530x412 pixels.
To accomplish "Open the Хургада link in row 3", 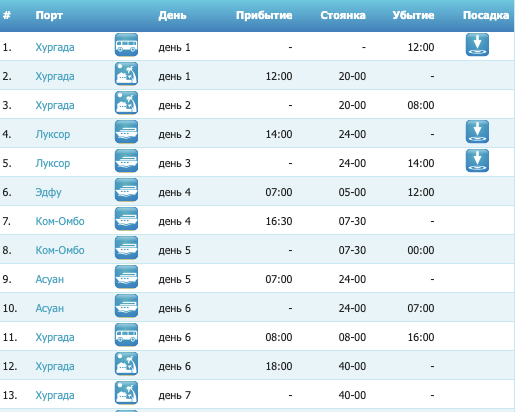I will pyautogui.click(x=55, y=105).
